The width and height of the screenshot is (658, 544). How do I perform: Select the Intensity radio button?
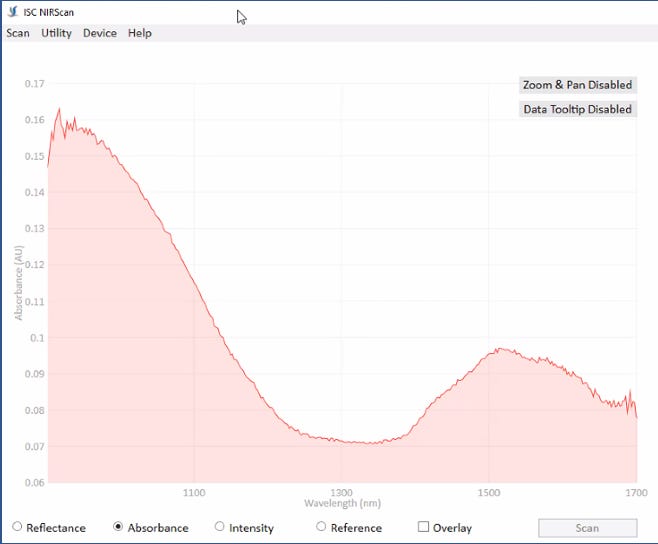(219, 526)
